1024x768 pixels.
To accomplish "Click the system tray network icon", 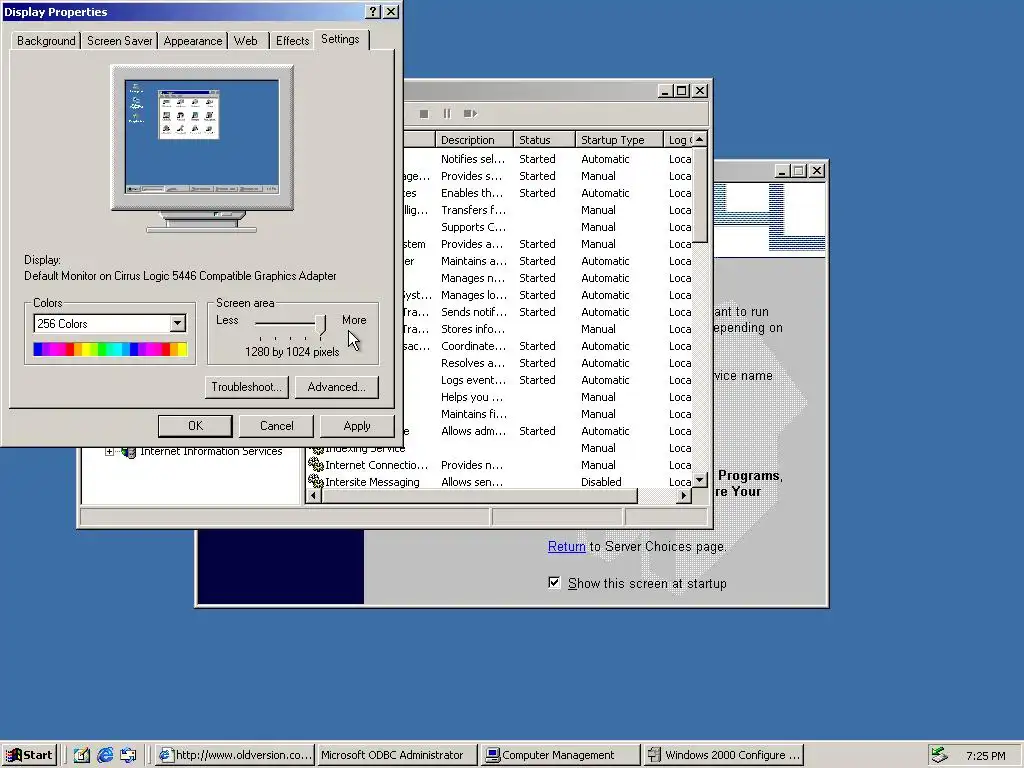I will [939, 755].
